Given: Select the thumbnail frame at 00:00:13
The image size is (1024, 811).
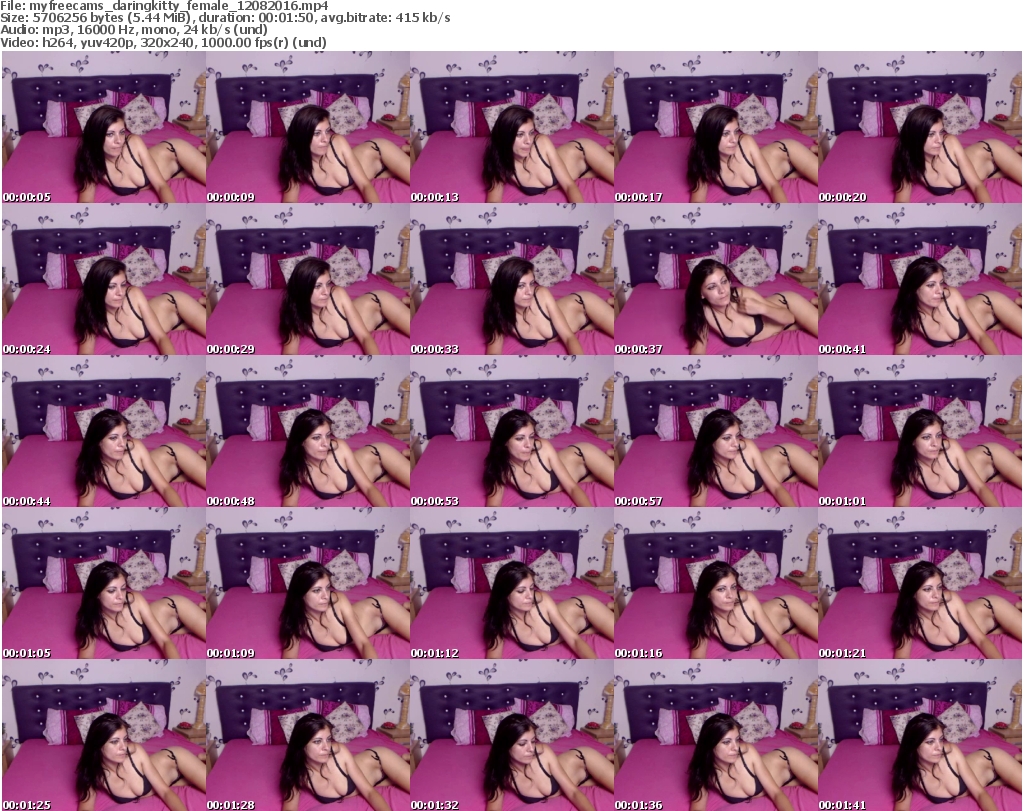Looking at the screenshot, I should click(x=511, y=127).
